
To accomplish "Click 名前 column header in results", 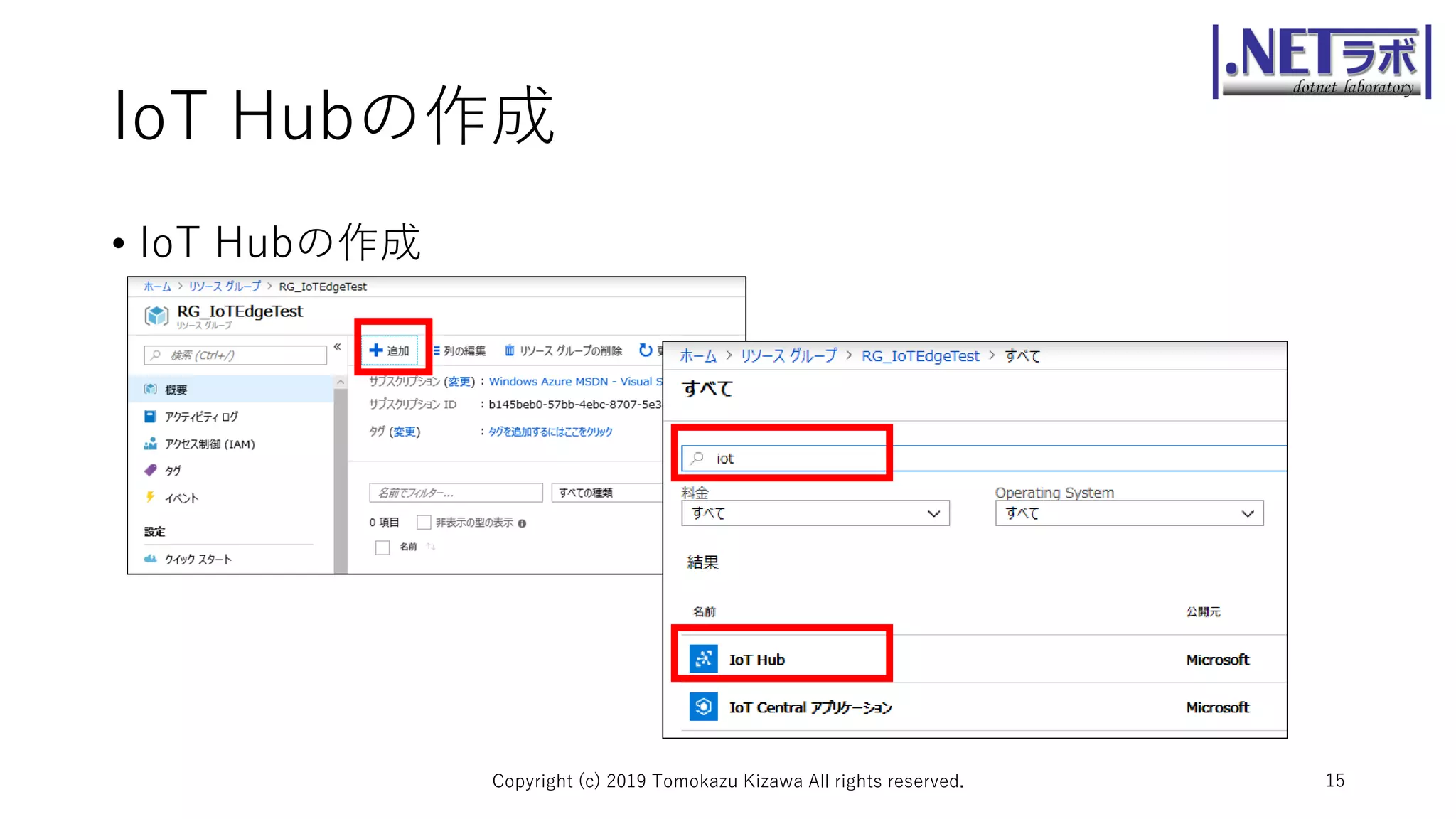I will (x=705, y=611).
